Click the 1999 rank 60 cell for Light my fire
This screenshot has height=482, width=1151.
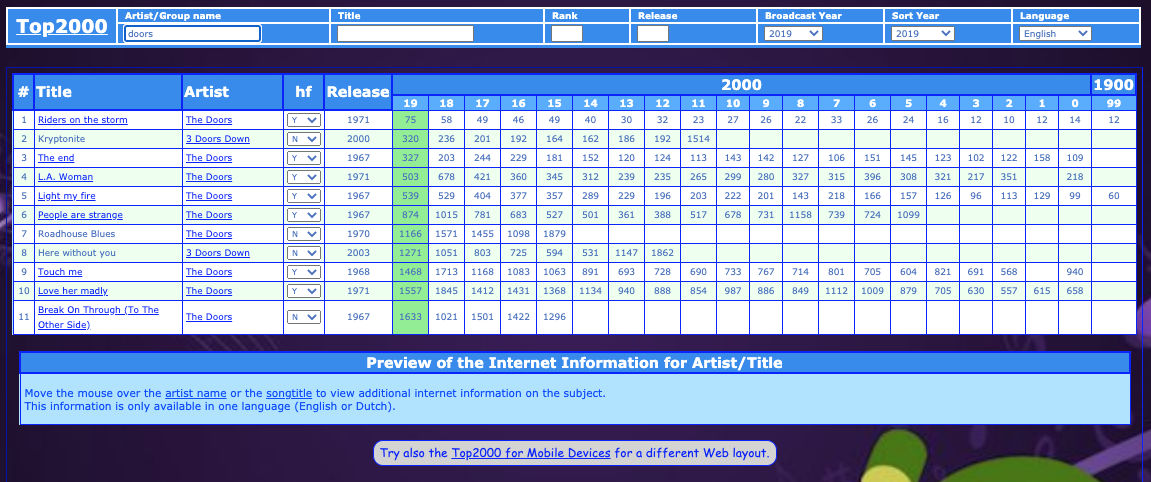point(1114,196)
